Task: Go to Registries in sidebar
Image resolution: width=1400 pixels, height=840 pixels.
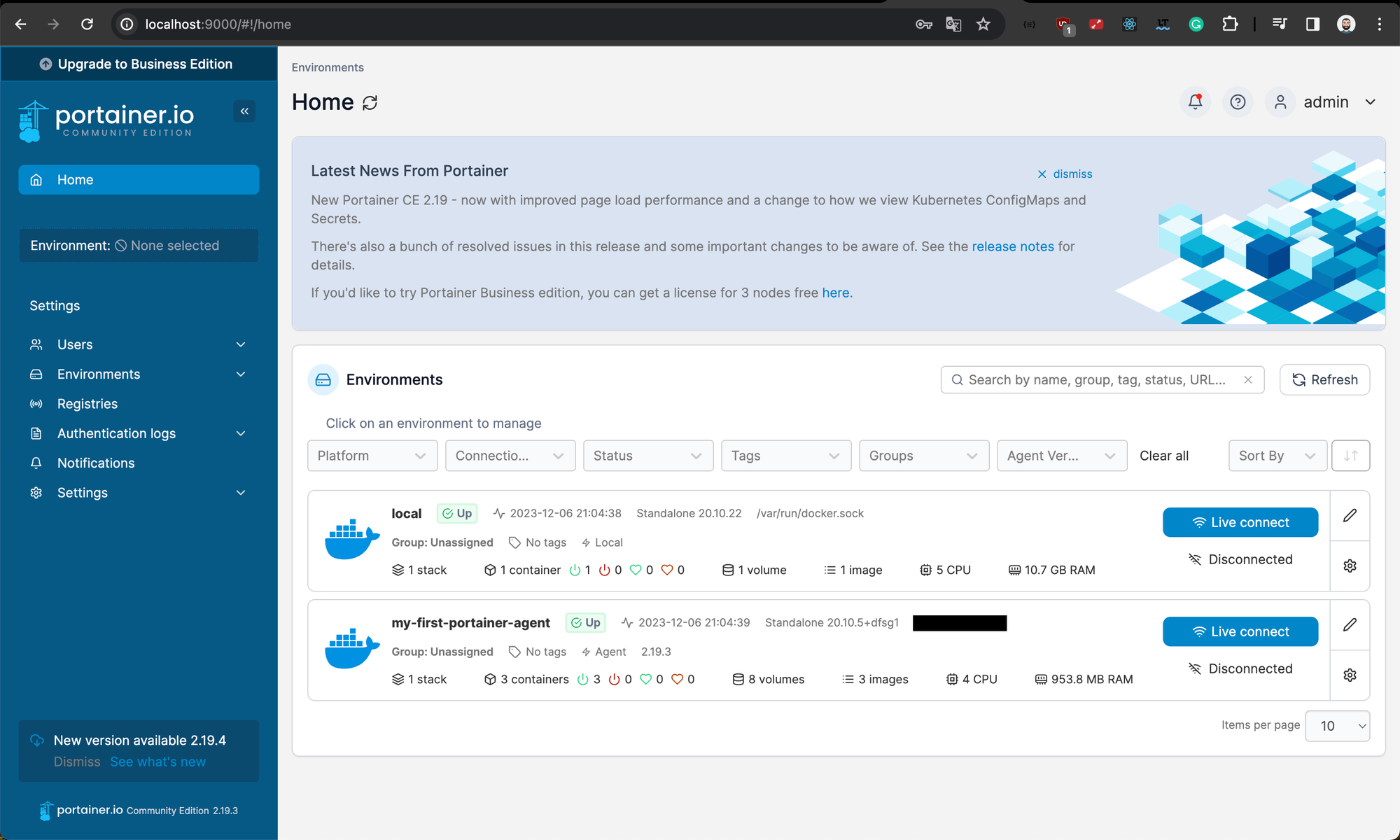Action: coord(87,404)
